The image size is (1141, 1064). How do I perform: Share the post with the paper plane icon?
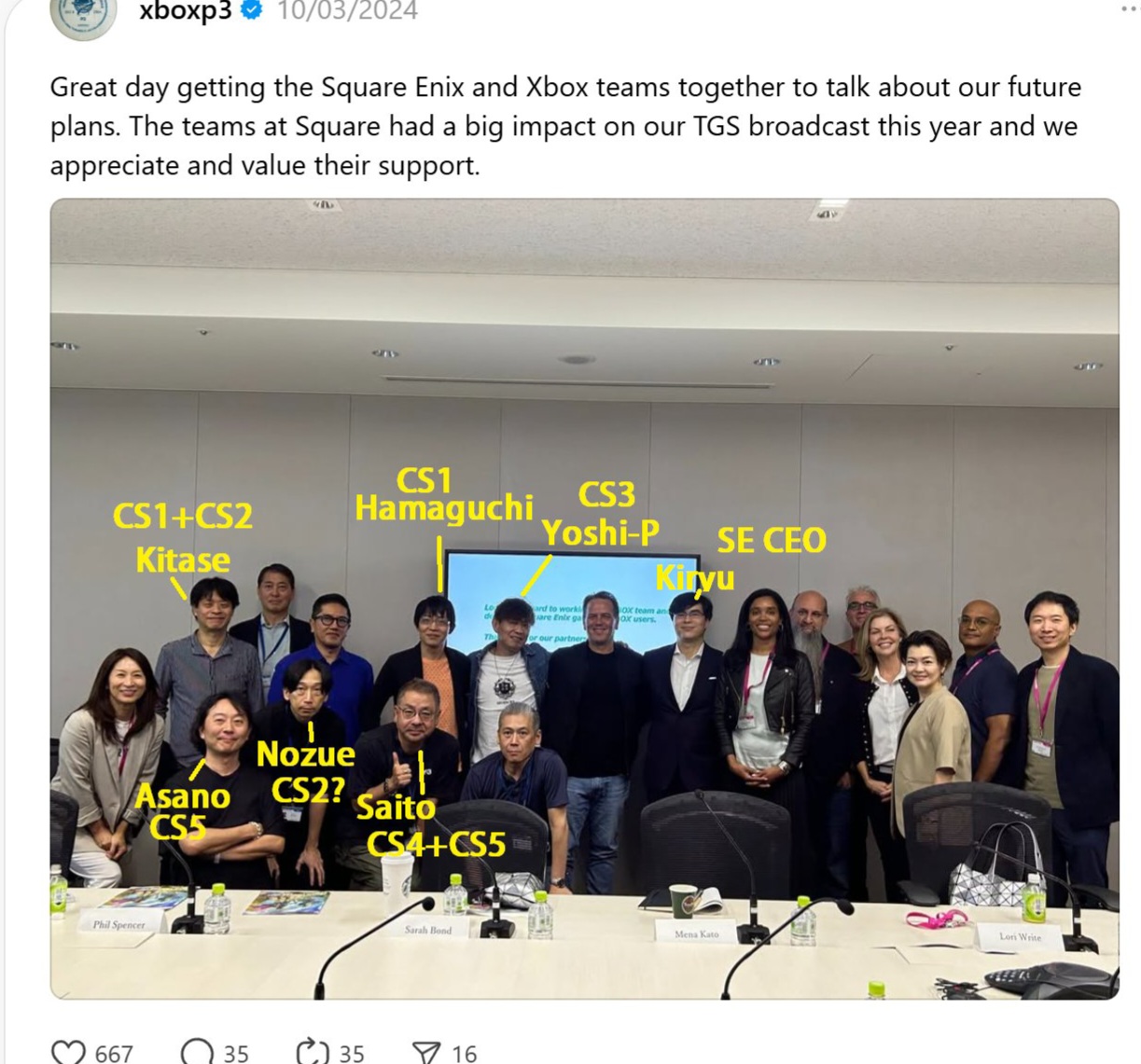426,1053
